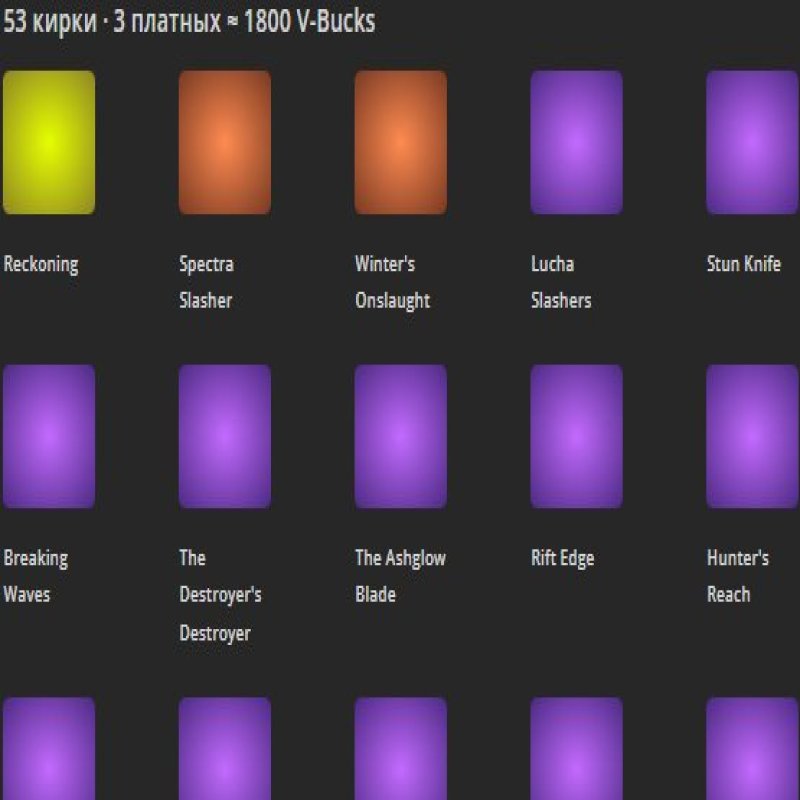The width and height of the screenshot is (800, 800).
Task: Select the Rift Edge purple thumbnail
Action: click(x=576, y=434)
